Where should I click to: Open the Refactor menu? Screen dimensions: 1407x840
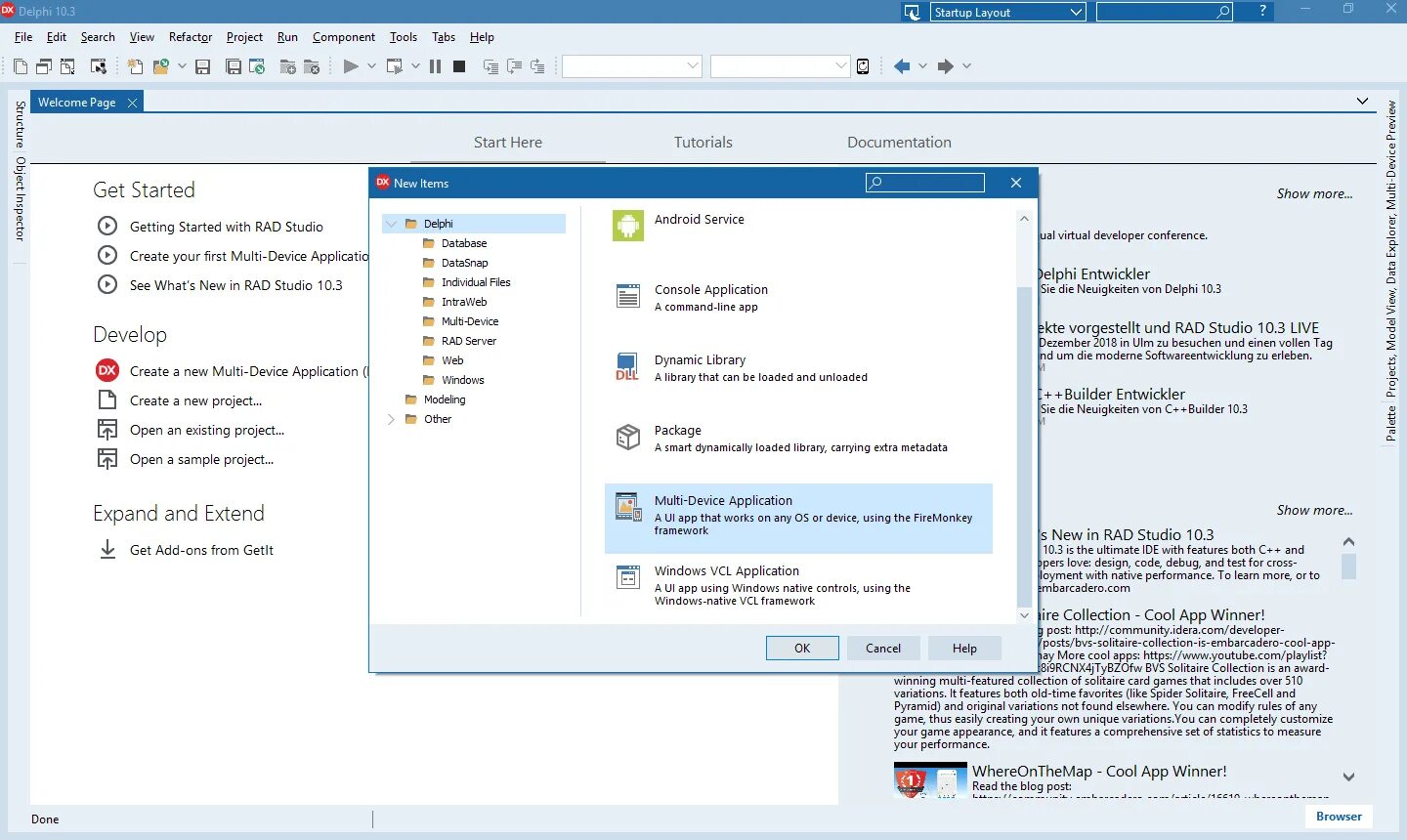pos(191,37)
